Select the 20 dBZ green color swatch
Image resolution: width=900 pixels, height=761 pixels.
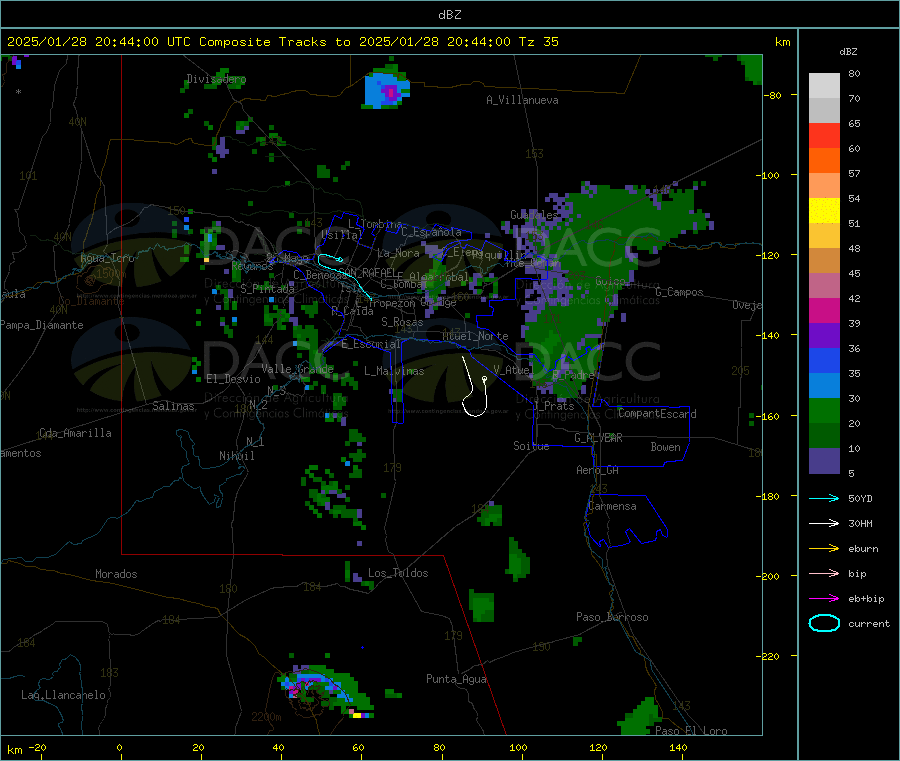[x=824, y=410]
